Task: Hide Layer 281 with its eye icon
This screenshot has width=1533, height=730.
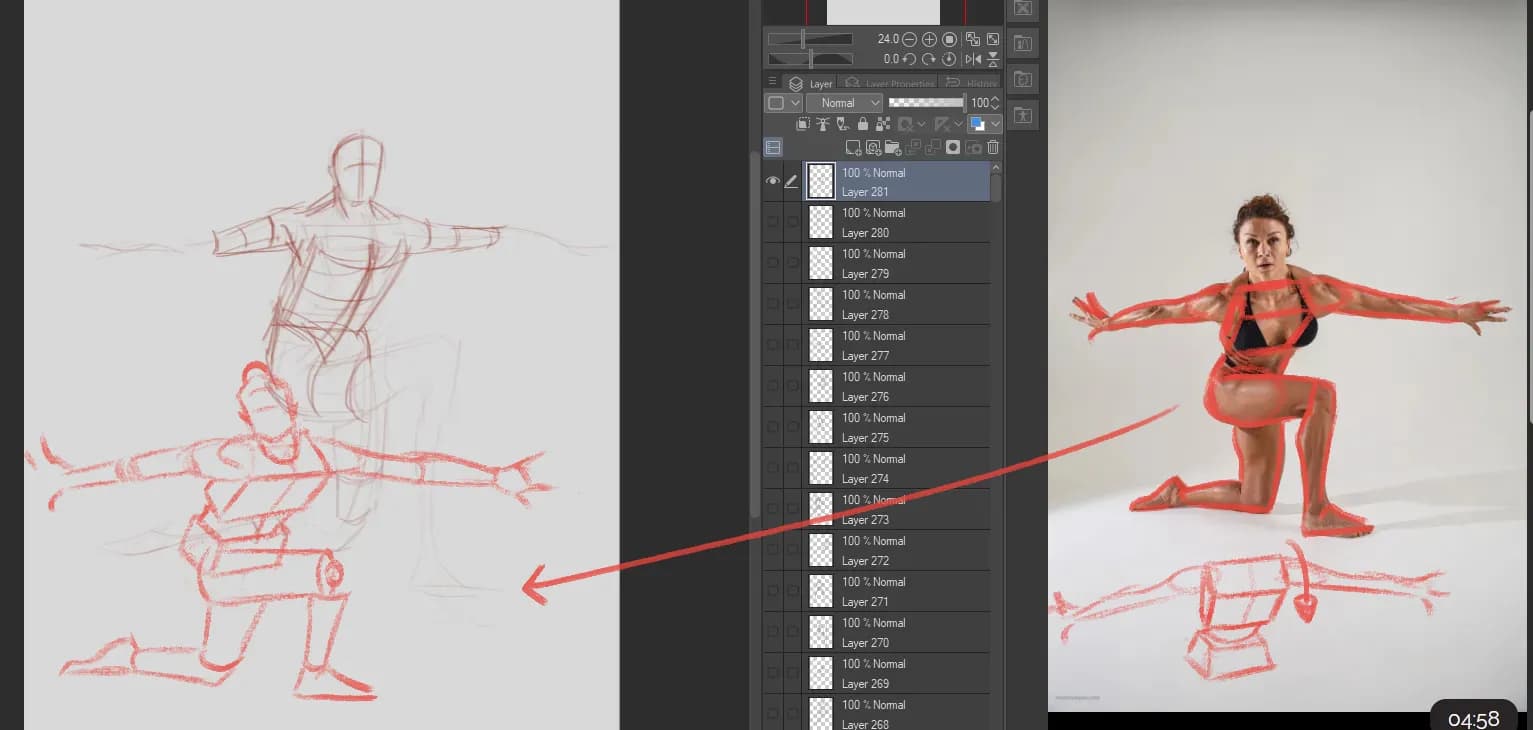Action: point(772,181)
